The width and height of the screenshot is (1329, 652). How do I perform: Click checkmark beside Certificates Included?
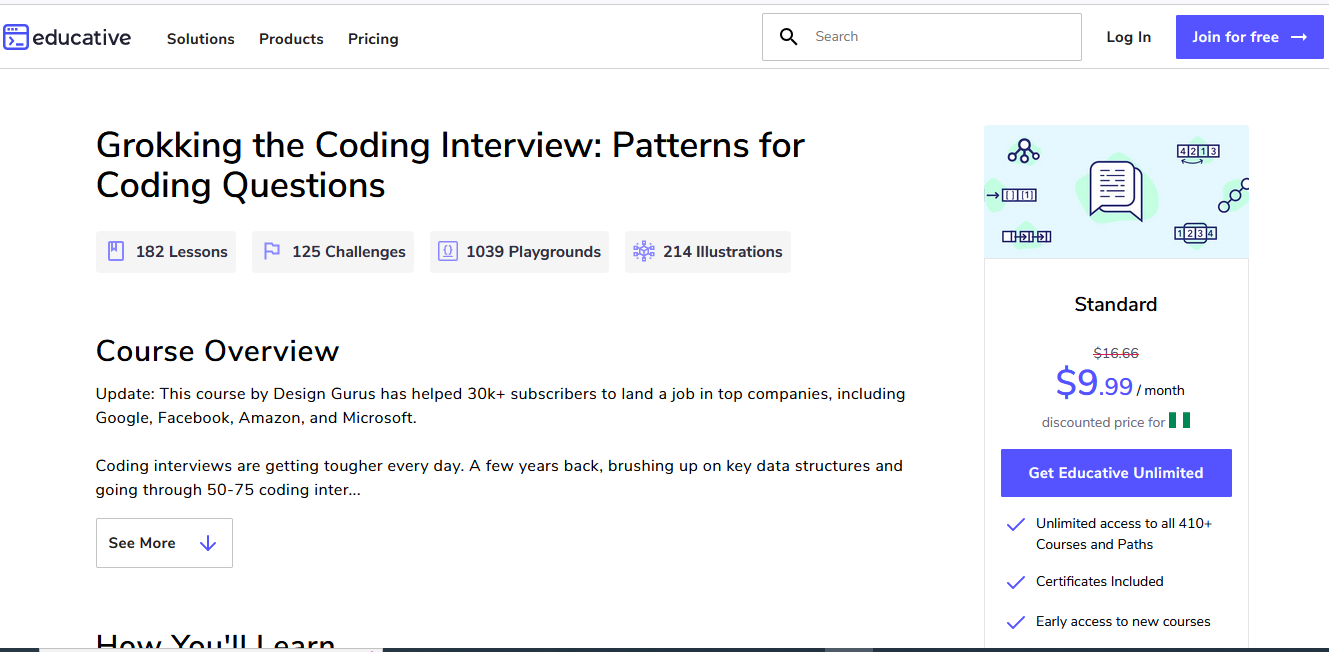point(1016,582)
